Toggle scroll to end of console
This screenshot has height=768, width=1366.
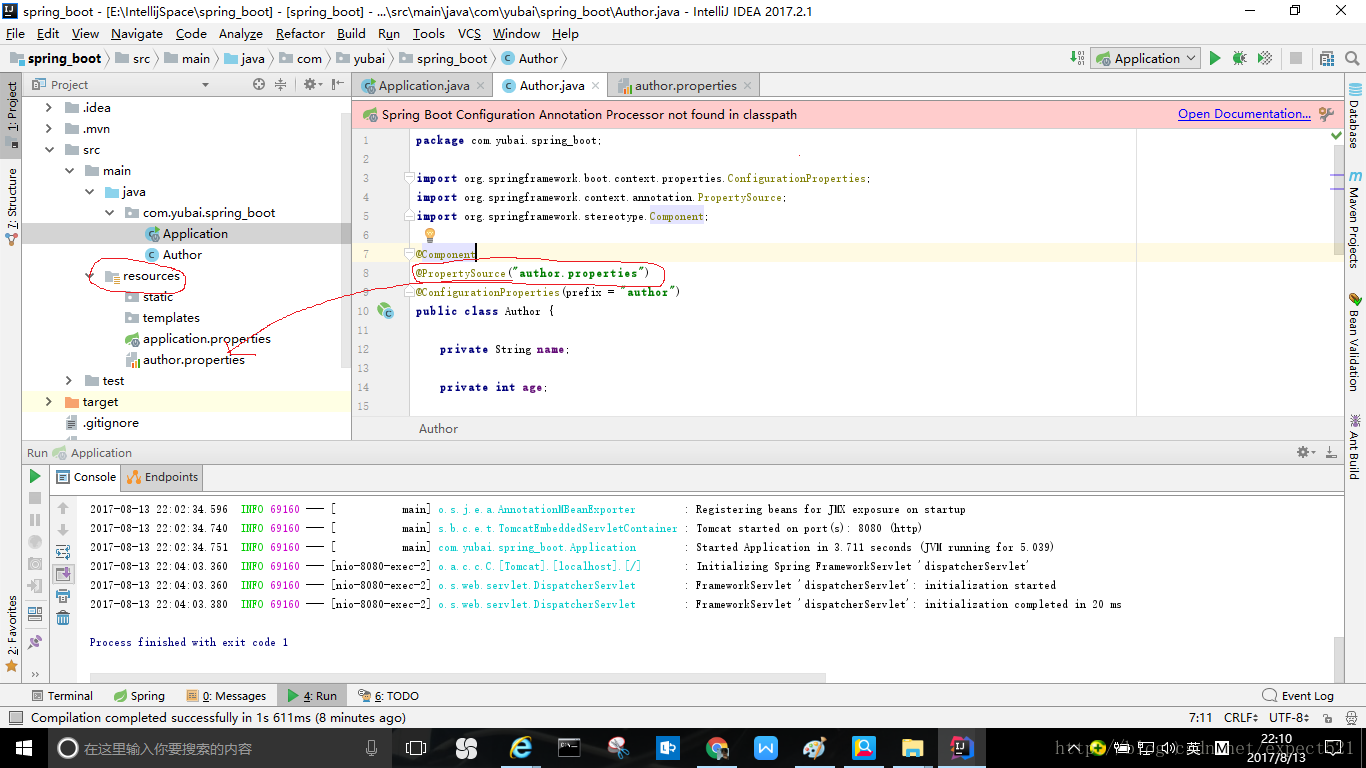click(x=63, y=573)
